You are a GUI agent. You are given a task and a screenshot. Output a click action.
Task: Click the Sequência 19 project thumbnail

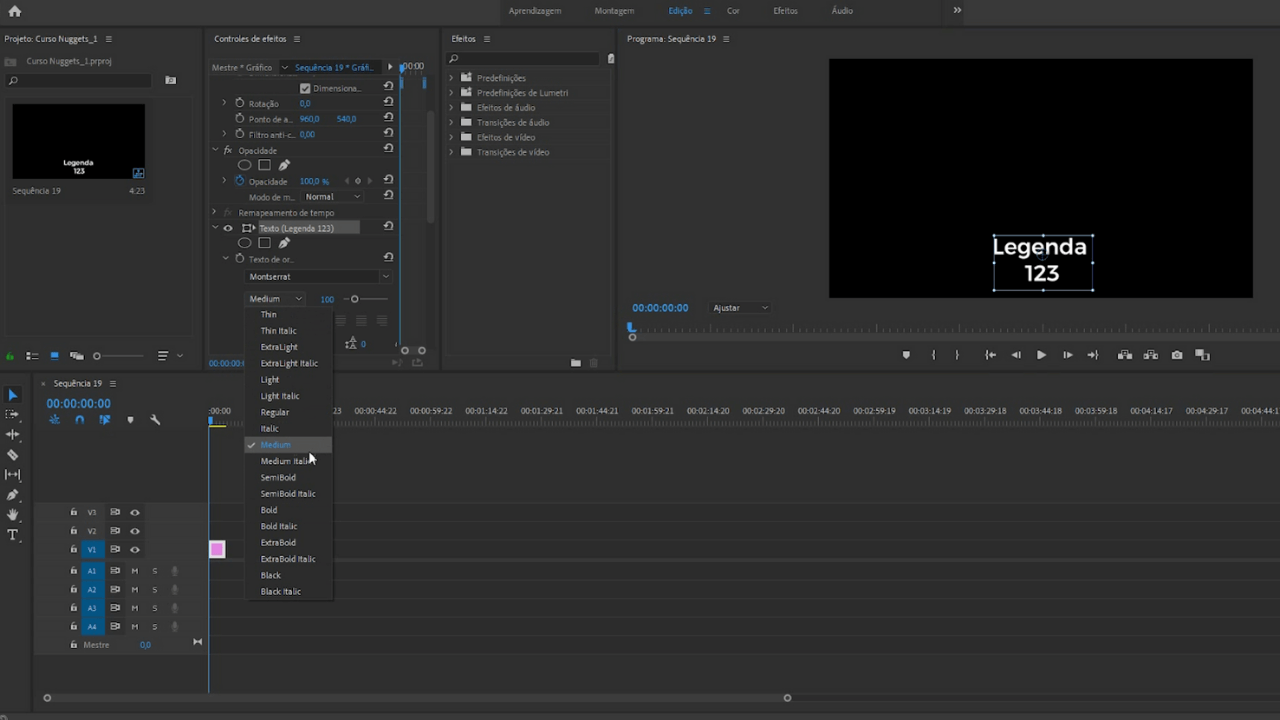point(78,142)
